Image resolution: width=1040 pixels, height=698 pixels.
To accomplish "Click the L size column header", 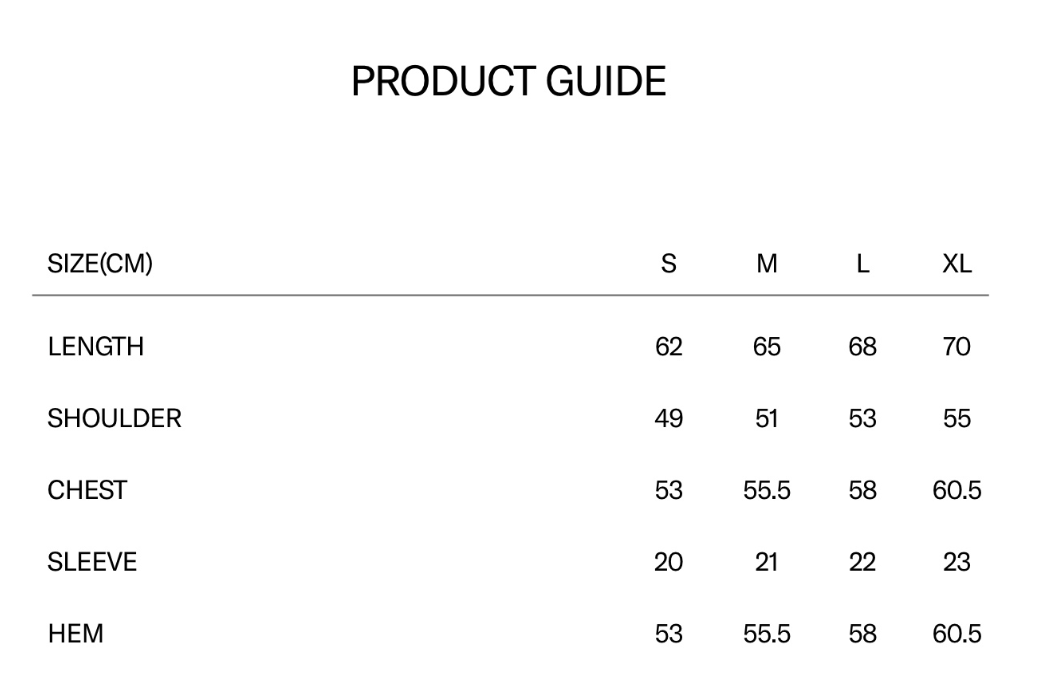I will 862,263.
